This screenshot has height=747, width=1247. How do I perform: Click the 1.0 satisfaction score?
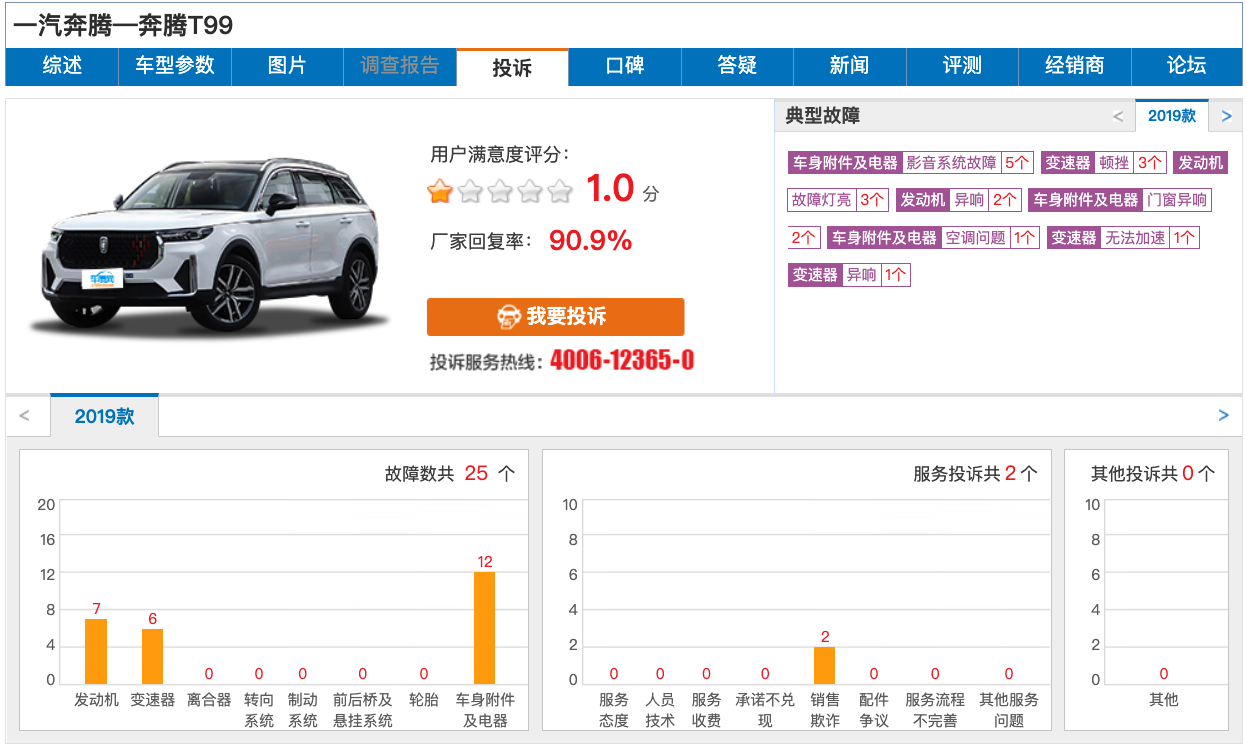pos(610,189)
